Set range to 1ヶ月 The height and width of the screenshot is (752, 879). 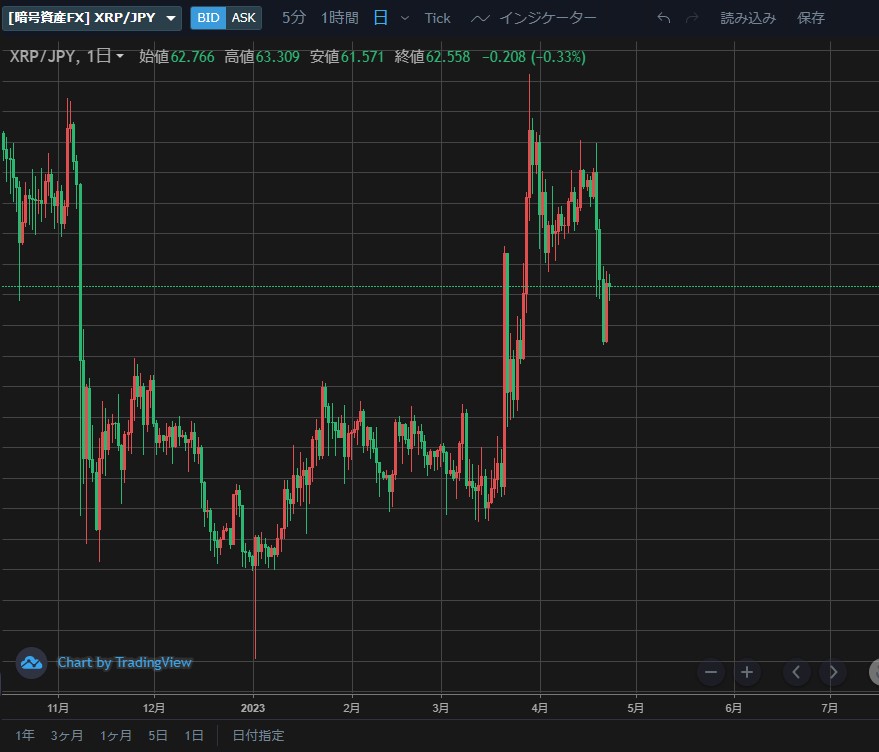pos(115,735)
